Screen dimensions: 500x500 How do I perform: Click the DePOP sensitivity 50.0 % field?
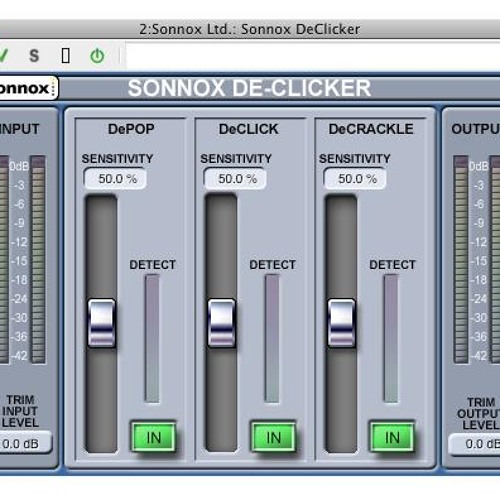[x=115, y=179]
